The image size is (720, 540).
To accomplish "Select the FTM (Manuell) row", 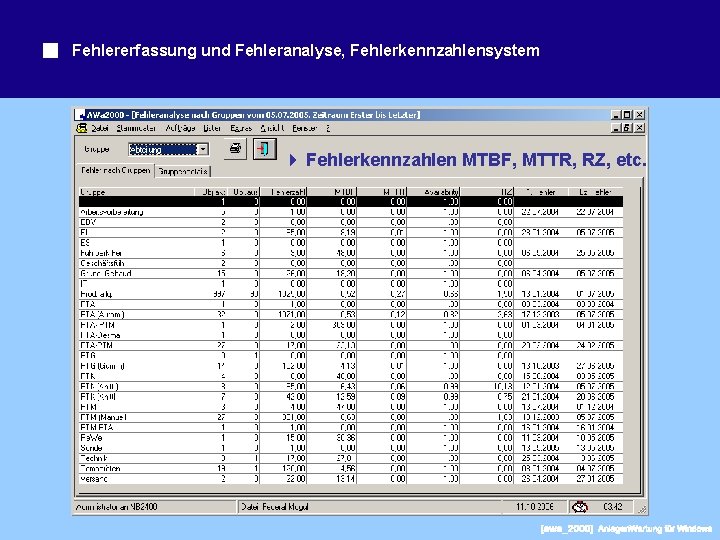I will 351,417.
